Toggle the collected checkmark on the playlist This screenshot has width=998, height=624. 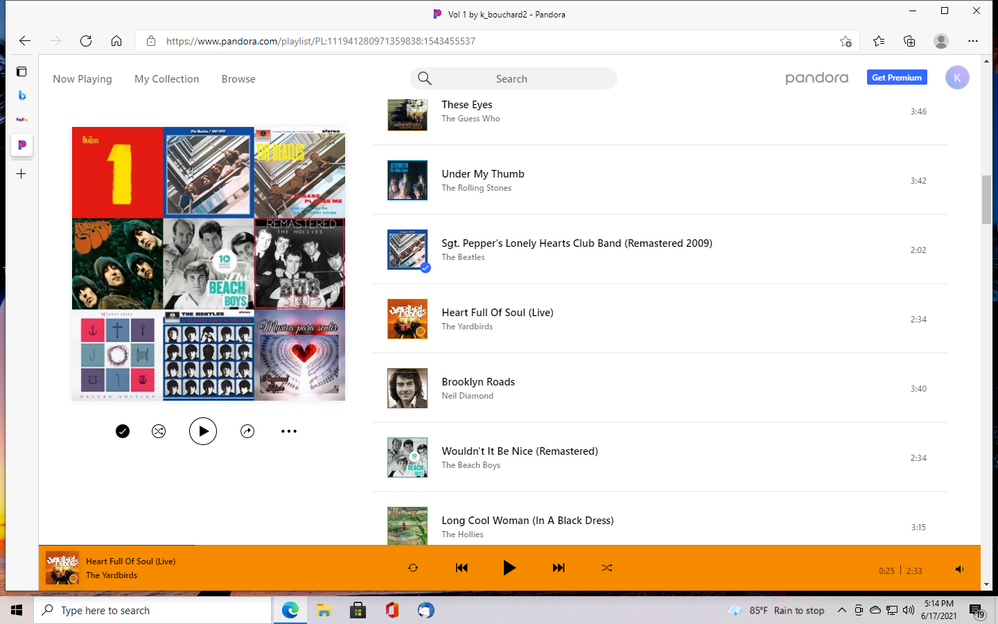point(122,431)
